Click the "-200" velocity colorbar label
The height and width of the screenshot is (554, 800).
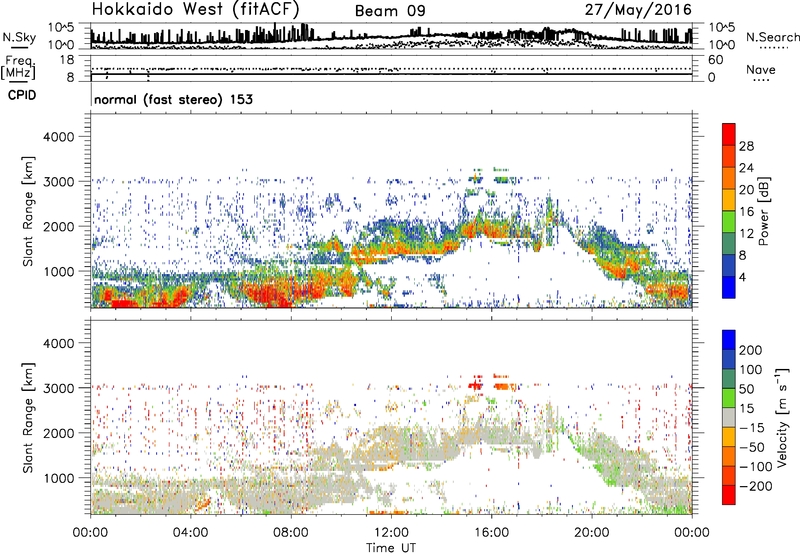click(756, 486)
